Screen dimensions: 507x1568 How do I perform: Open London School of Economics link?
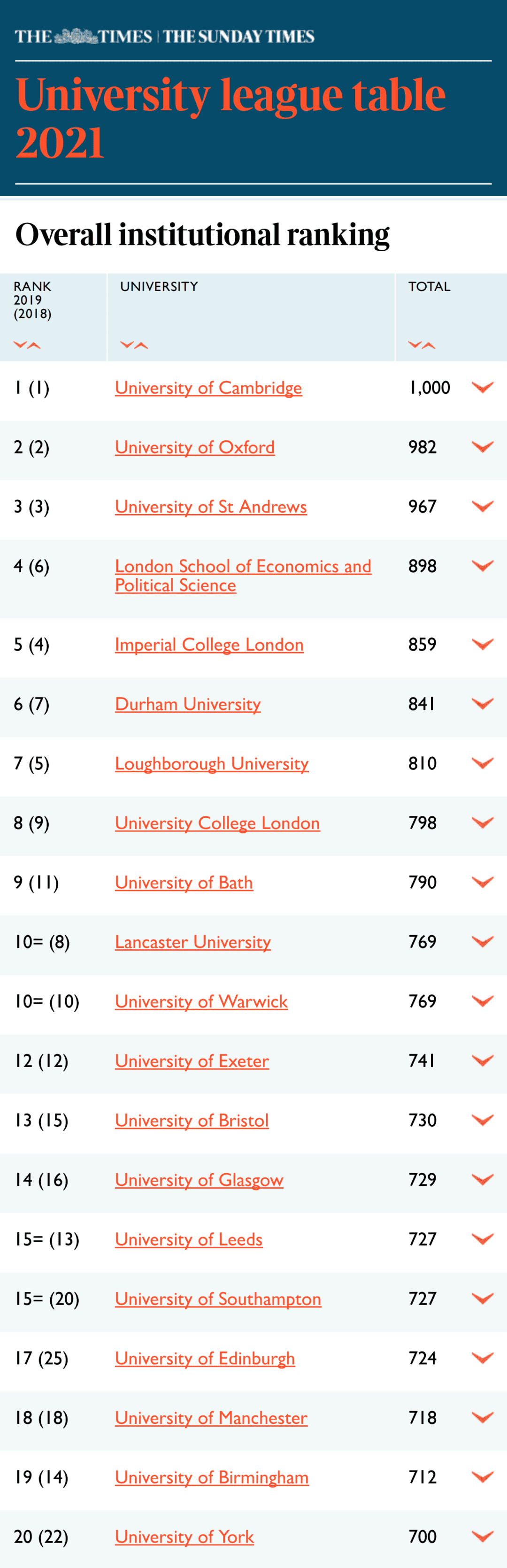(x=243, y=575)
